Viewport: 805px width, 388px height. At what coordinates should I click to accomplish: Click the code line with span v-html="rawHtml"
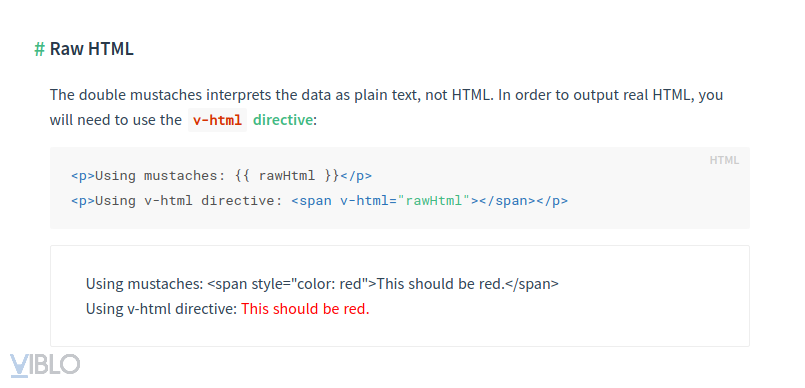(x=319, y=201)
